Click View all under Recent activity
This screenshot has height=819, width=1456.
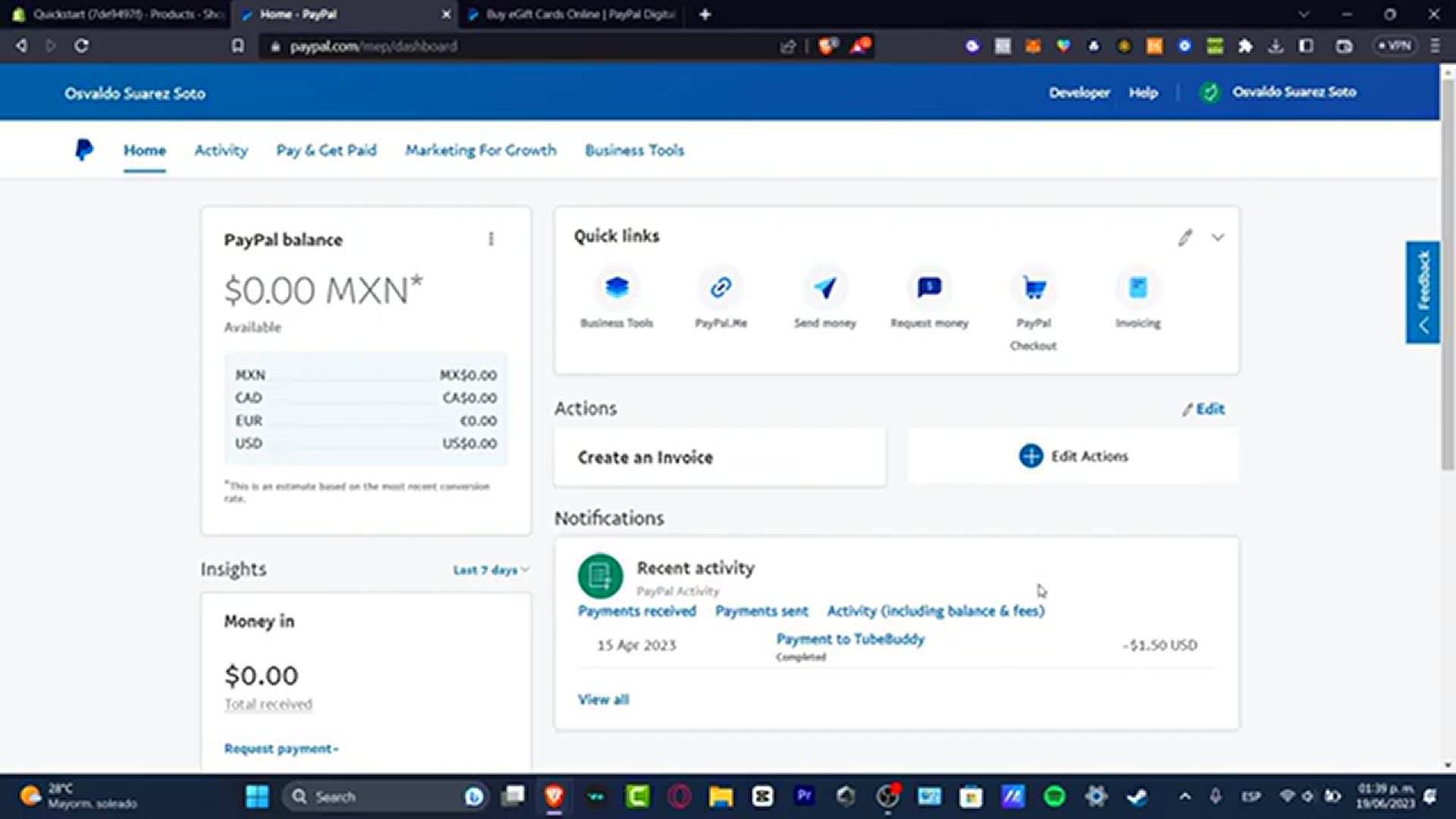604,699
